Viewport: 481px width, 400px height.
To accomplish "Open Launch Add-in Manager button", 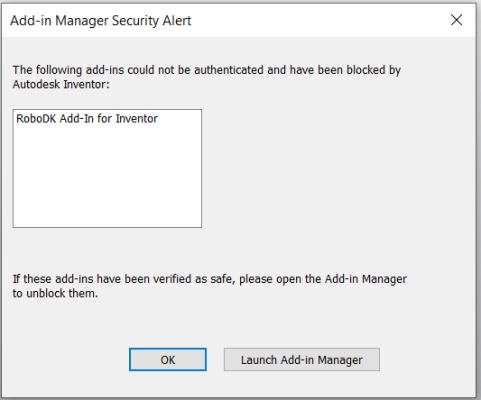I will point(302,359).
